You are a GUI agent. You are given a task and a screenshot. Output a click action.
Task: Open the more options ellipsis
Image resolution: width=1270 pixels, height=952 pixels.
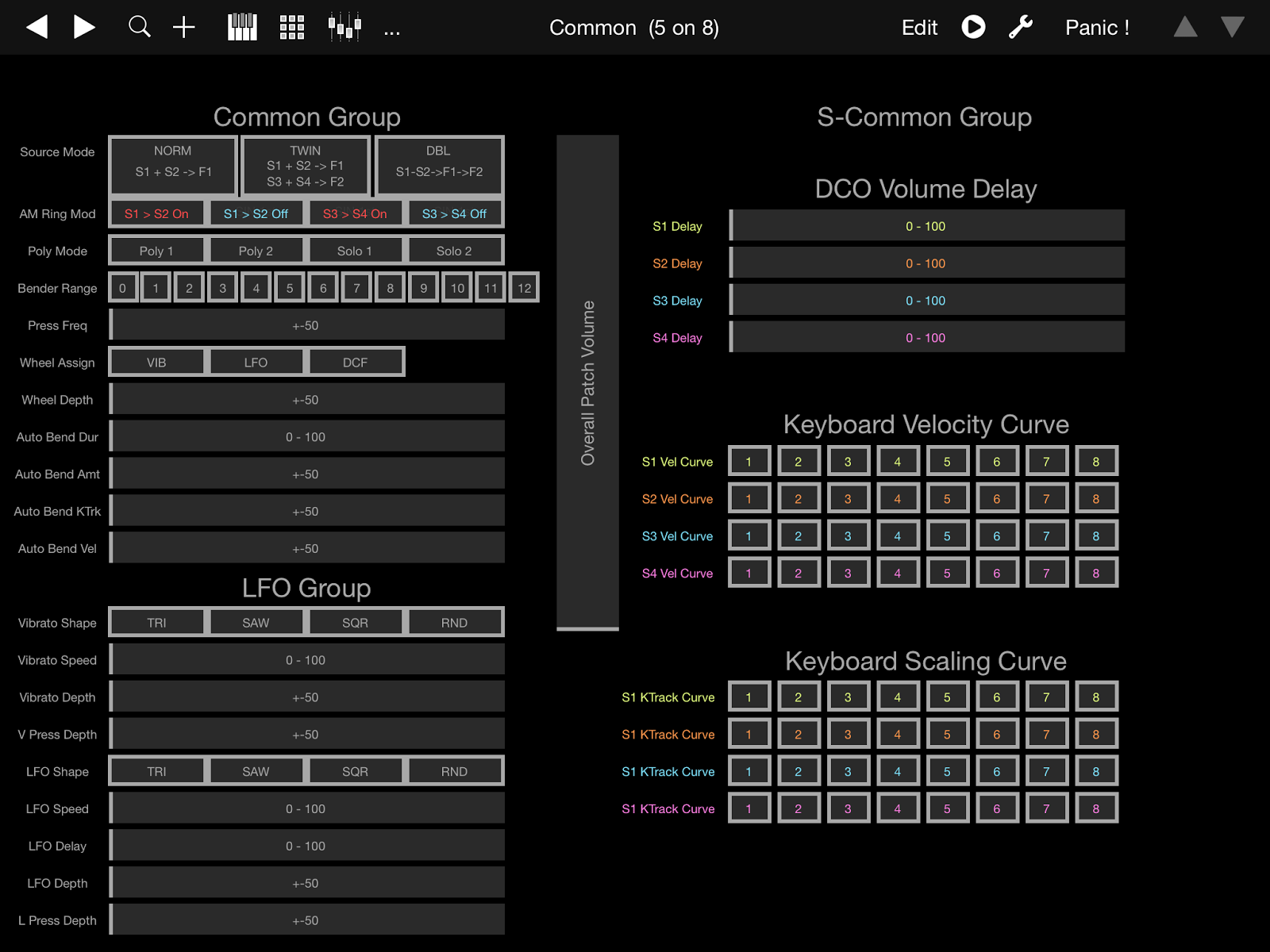392,33
